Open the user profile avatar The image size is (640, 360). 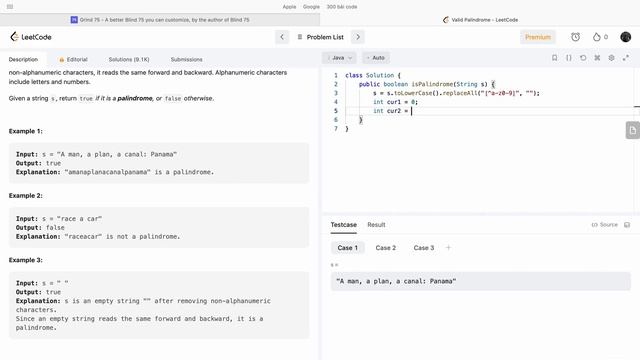[625, 37]
